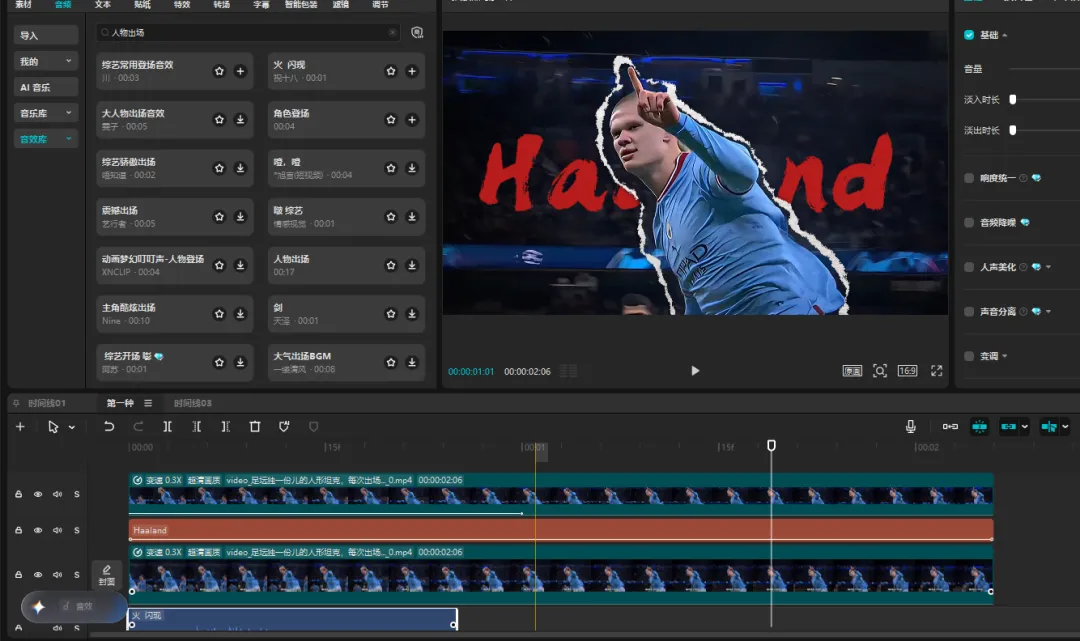This screenshot has height=641, width=1080.
Task: Open the rightmost timeline toolbar dropdown
Action: 1065,427
